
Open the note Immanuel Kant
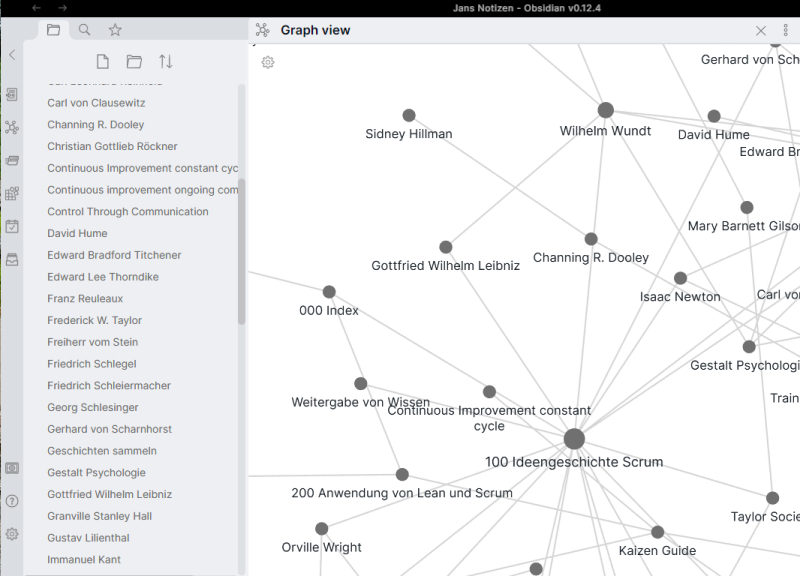pyautogui.click(x=84, y=560)
